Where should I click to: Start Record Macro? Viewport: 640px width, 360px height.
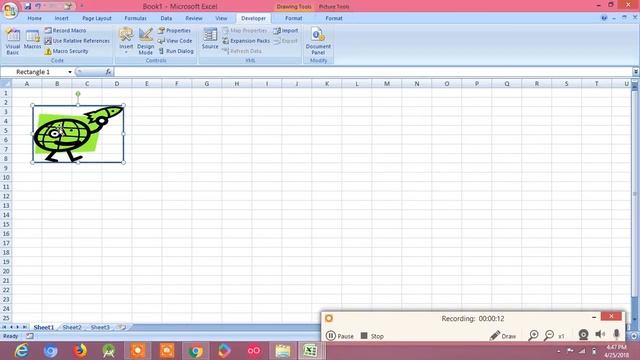click(x=65, y=31)
